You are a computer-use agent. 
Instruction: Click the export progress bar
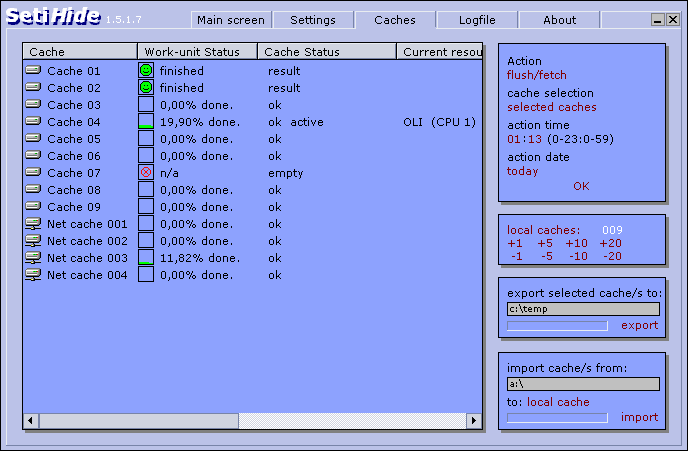pyautogui.click(x=557, y=326)
